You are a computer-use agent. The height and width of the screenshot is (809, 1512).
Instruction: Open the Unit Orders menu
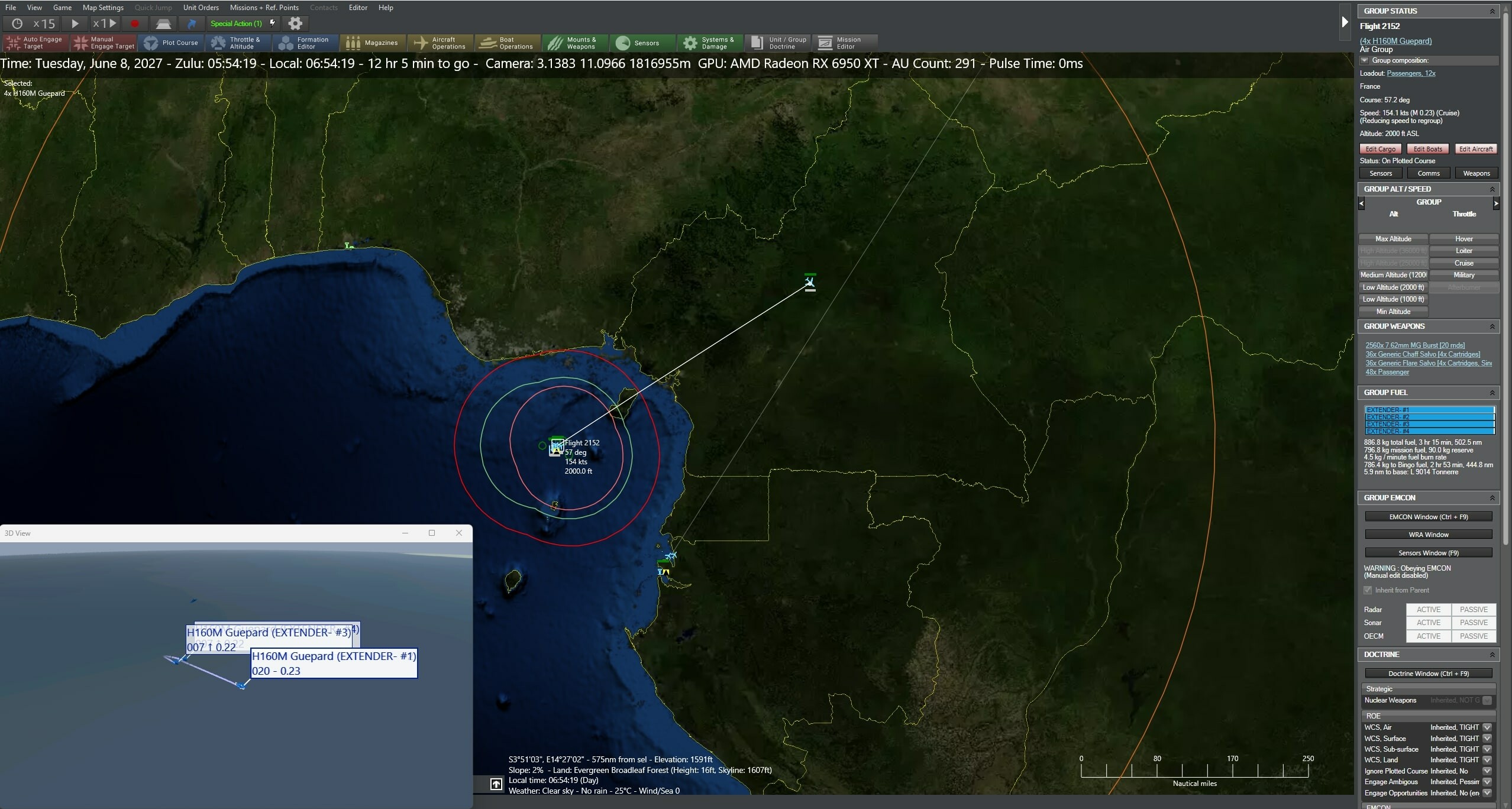point(201,8)
